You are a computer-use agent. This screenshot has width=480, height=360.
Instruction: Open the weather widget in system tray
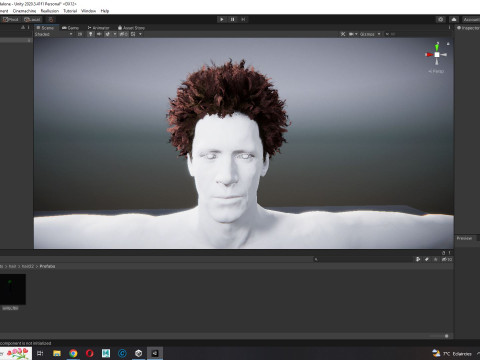[452, 353]
